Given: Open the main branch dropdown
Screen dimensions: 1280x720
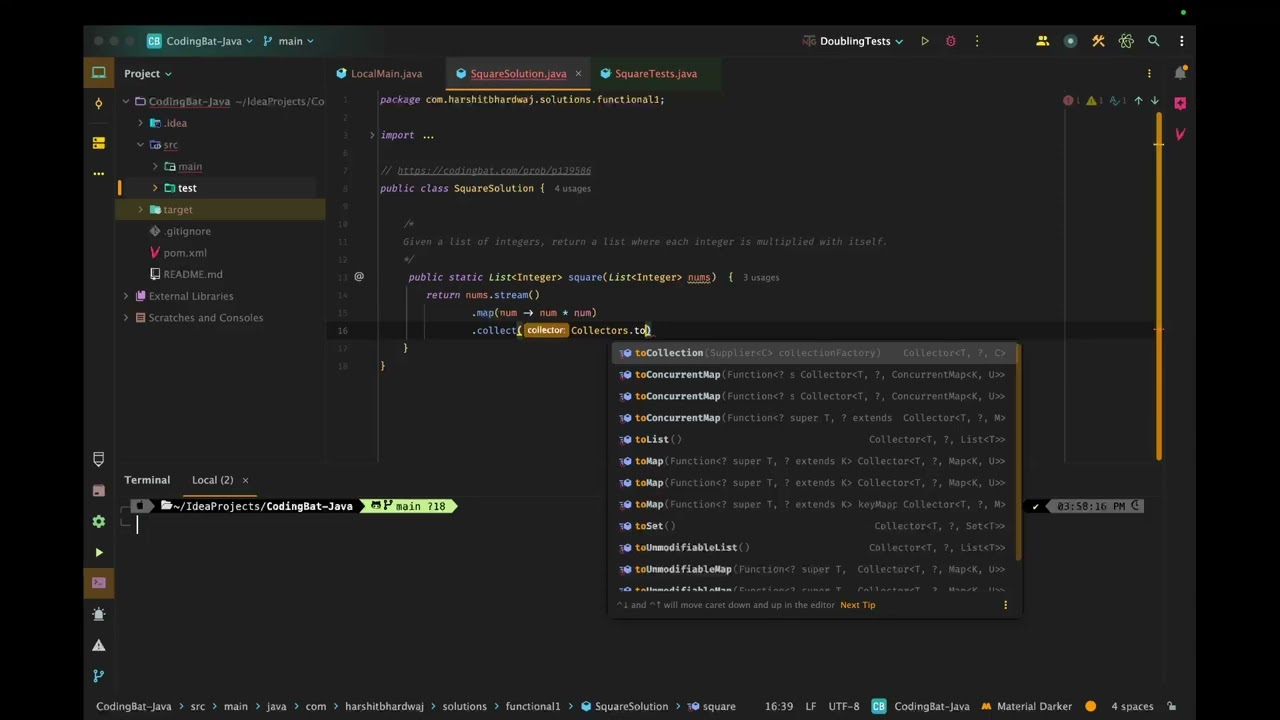Looking at the screenshot, I should (x=289, y=41).
